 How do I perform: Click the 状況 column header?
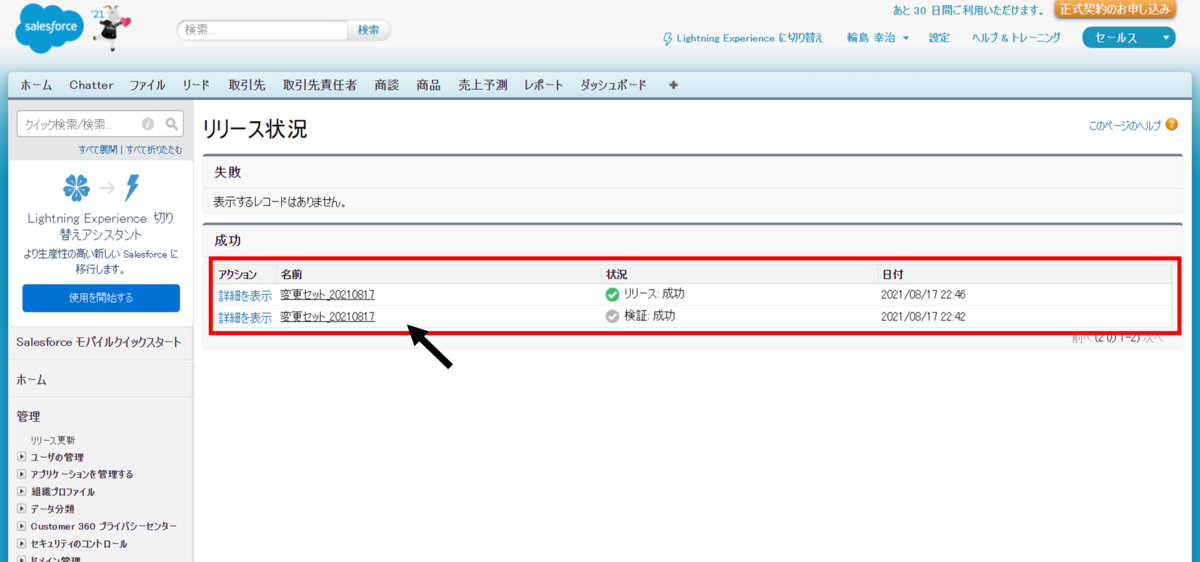pyautogui.click(x=617, y=274)
